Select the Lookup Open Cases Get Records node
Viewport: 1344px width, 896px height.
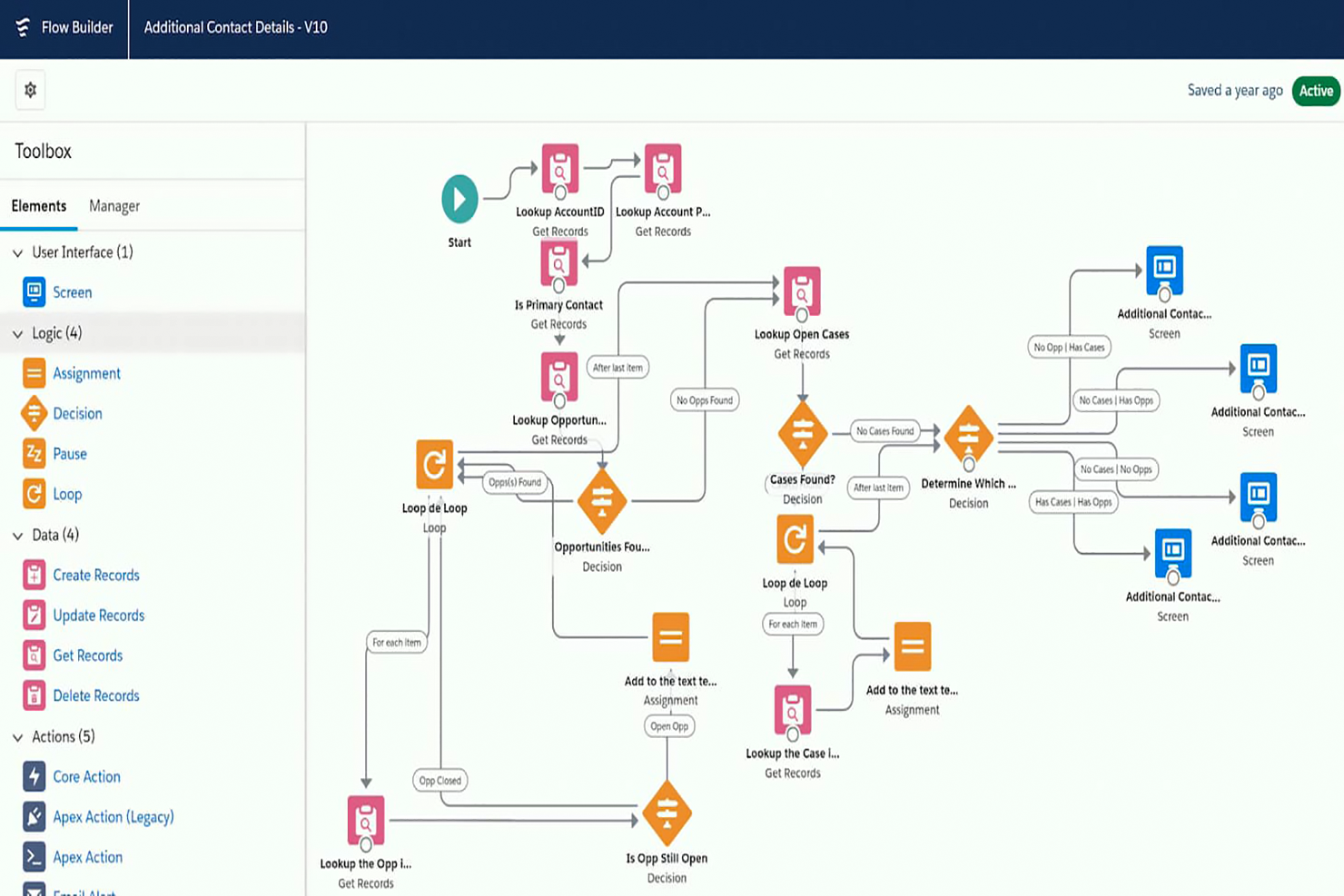coord(801,292)
